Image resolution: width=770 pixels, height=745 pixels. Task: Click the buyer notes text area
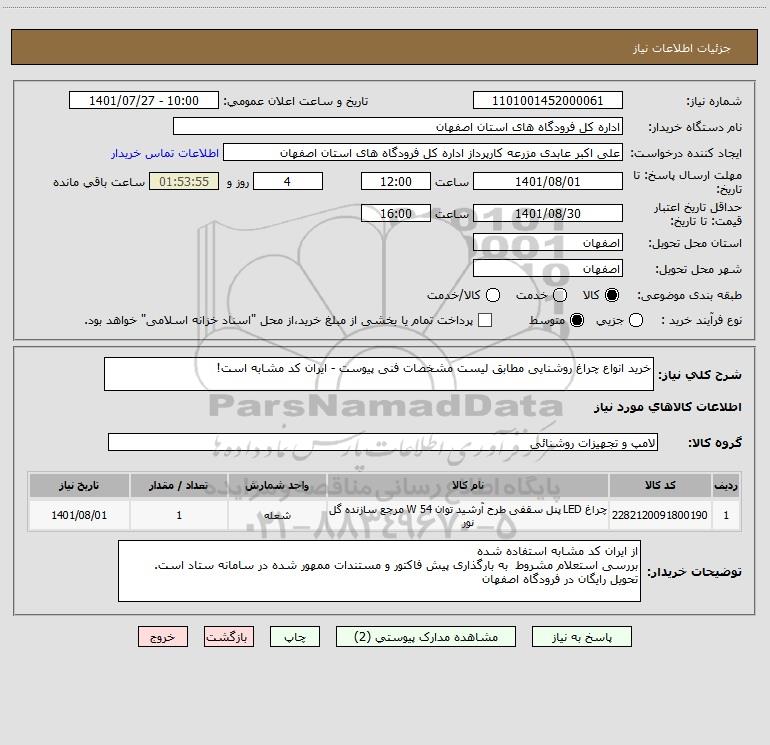coord(379,571)
